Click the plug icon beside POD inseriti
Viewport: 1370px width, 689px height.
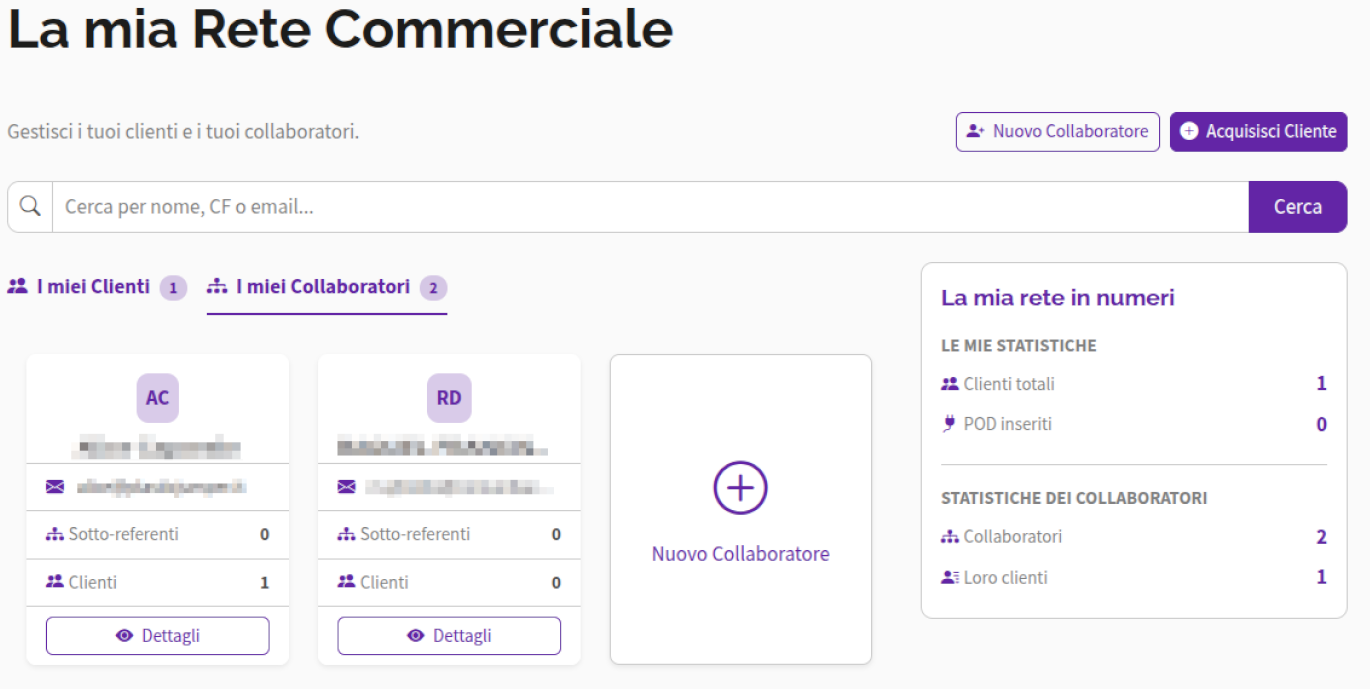pos(949,424)
